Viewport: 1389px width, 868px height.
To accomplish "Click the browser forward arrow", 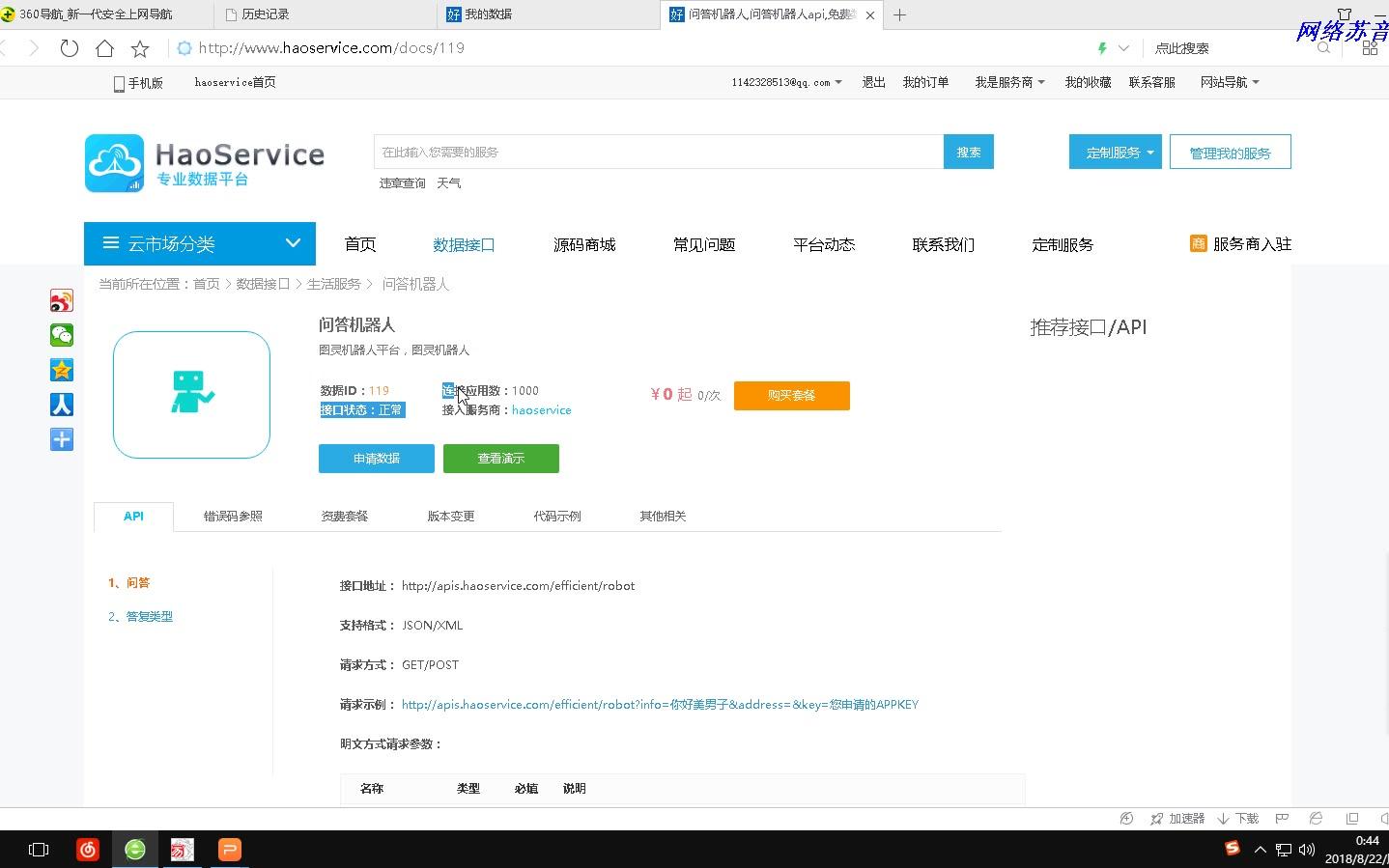I will click(34, 47).
